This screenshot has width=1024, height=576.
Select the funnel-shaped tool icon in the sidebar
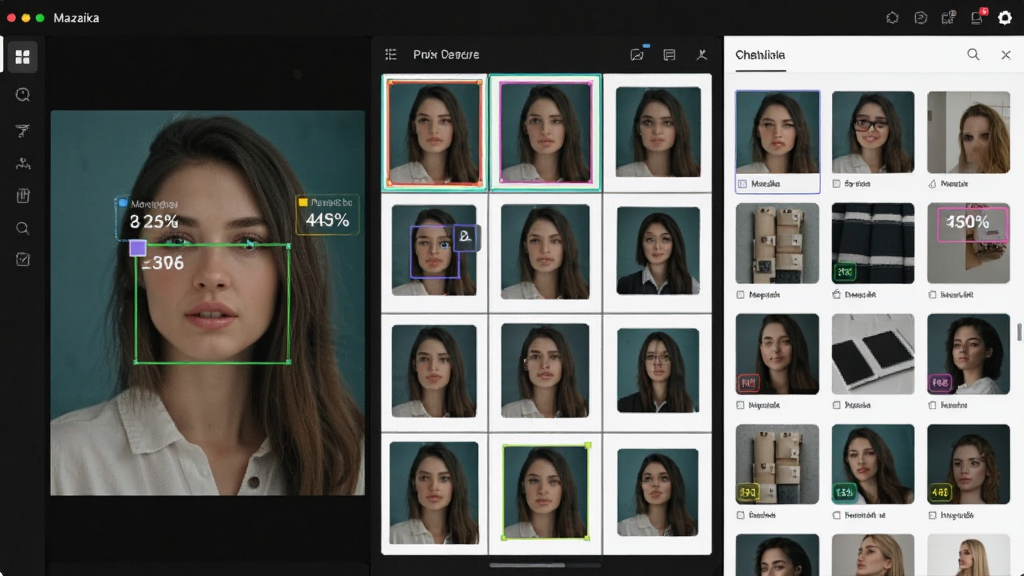[x=23, y=131]
